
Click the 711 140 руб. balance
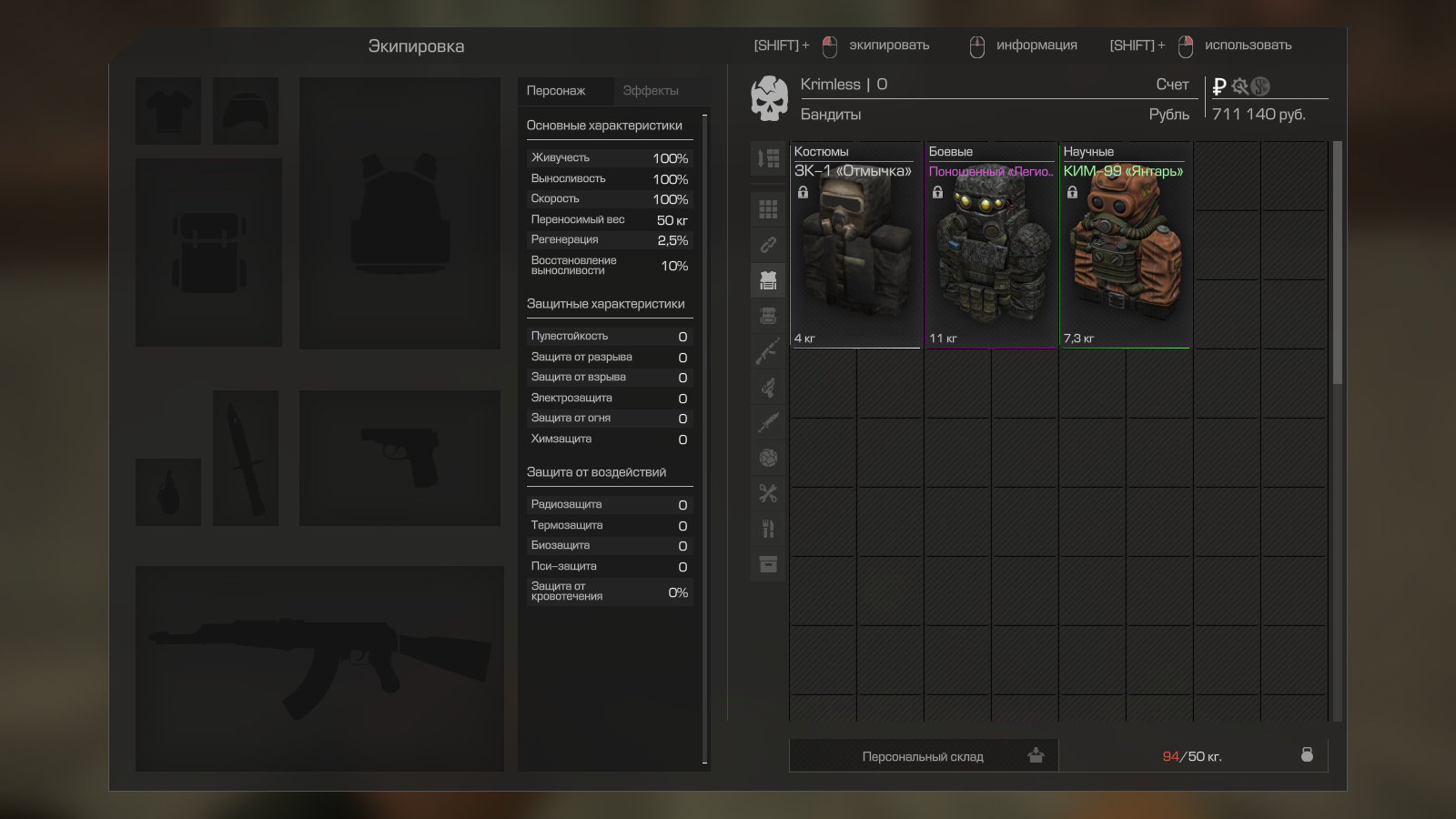click(x=1259, y=115)
